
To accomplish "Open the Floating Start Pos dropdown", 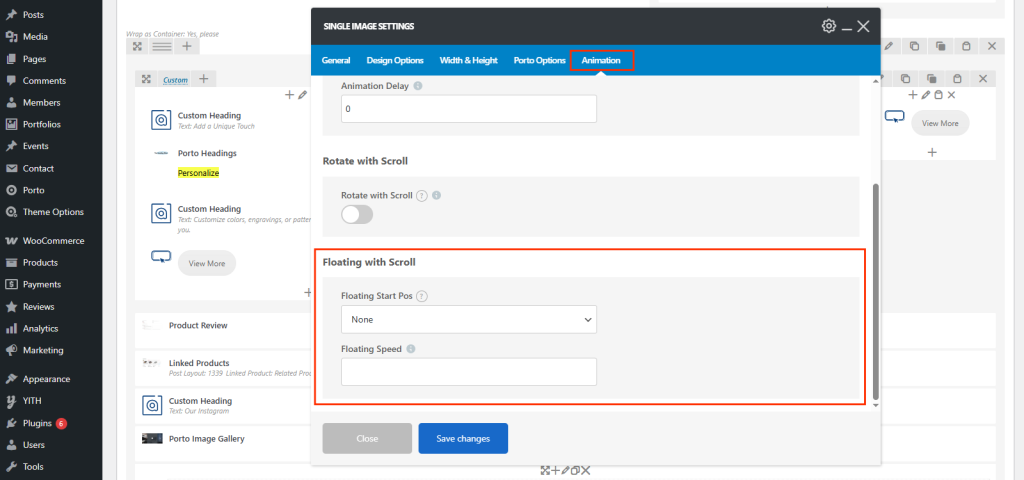I will point(468,320).
